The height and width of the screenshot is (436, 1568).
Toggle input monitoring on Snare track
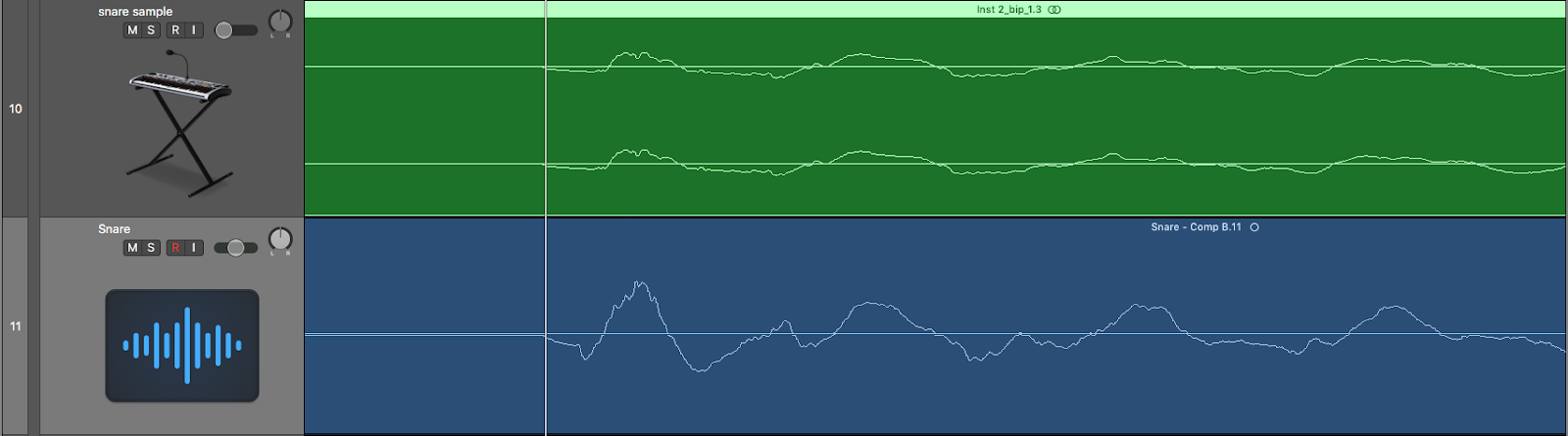click(194, 248)
